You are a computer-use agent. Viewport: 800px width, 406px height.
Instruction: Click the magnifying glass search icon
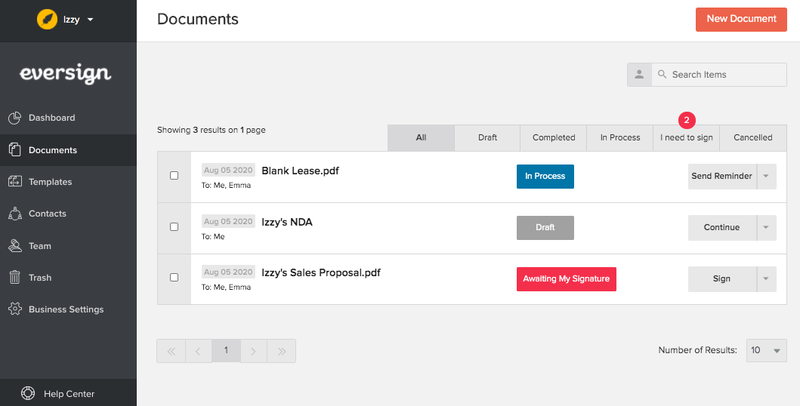[x=662, y=74]
